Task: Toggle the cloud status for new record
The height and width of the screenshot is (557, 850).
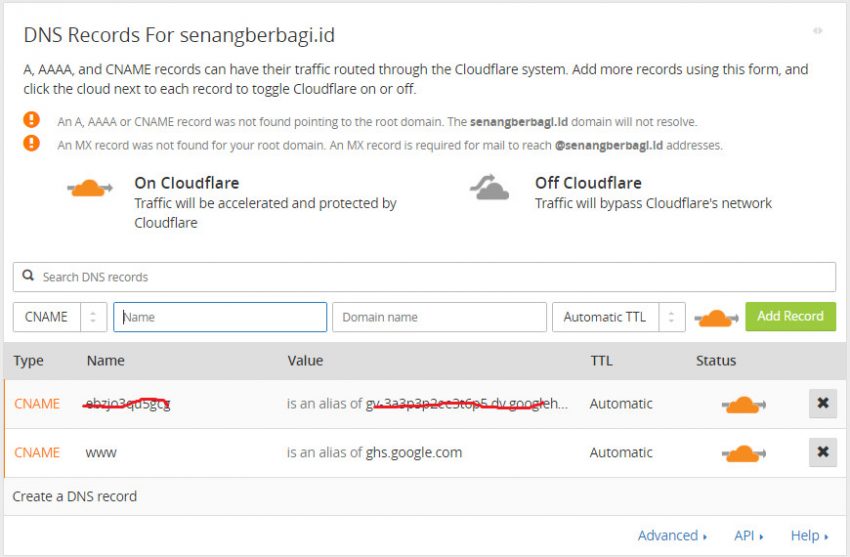Action: click(716, 317)
